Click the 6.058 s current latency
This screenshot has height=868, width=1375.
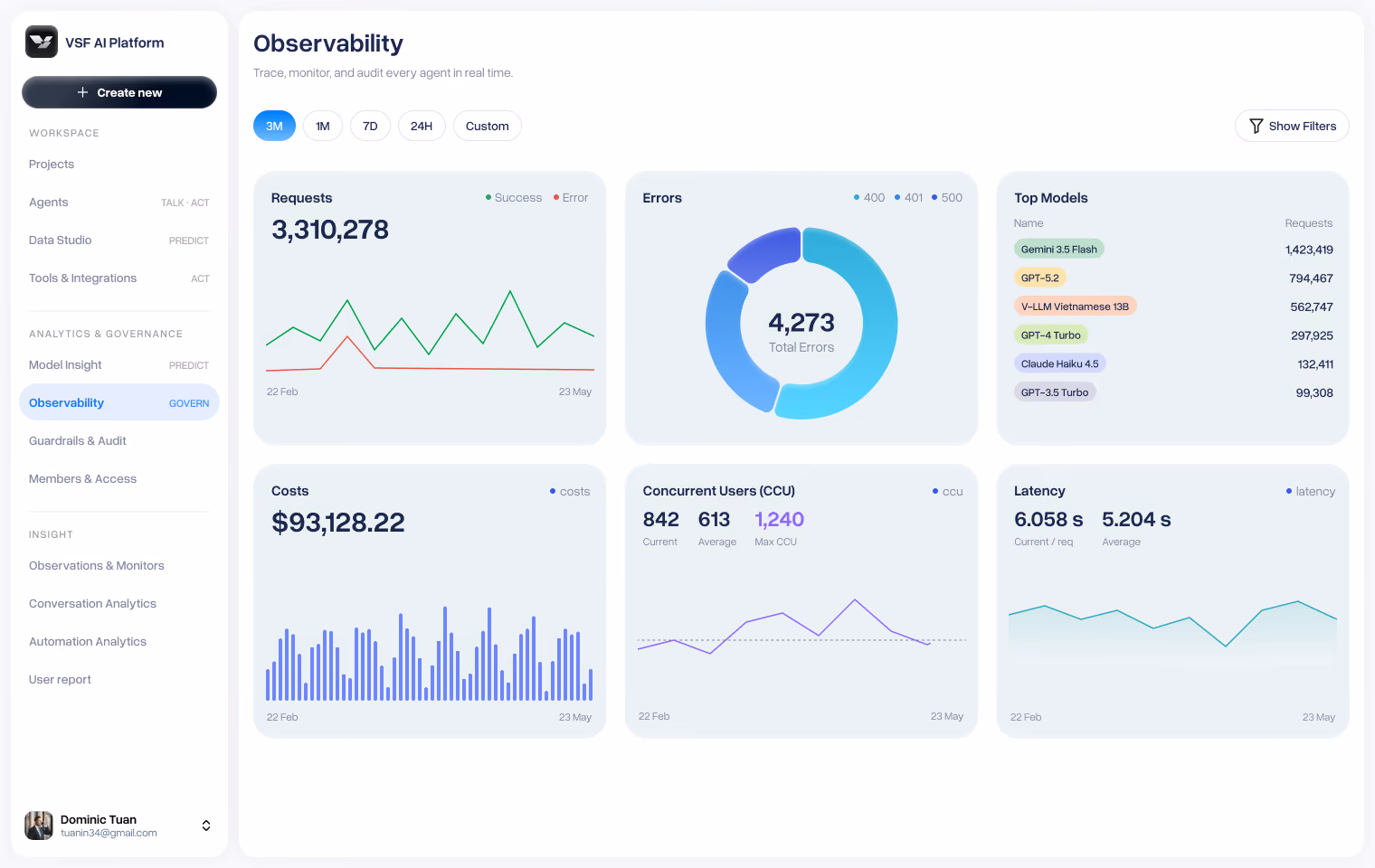tap(1048, 519)
